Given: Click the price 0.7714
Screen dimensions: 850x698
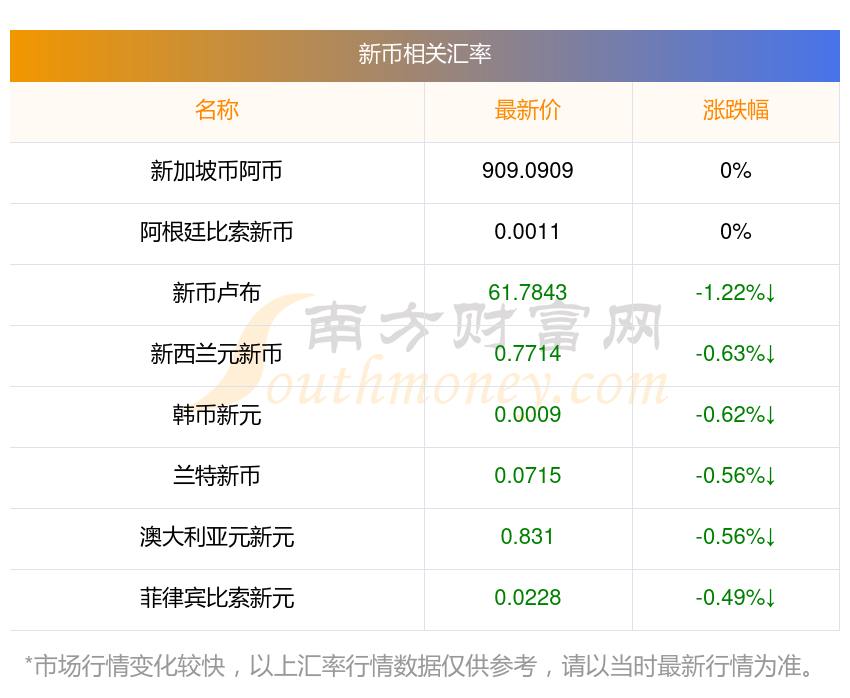Looking at the screenshot, I should [x=527, y=354].
